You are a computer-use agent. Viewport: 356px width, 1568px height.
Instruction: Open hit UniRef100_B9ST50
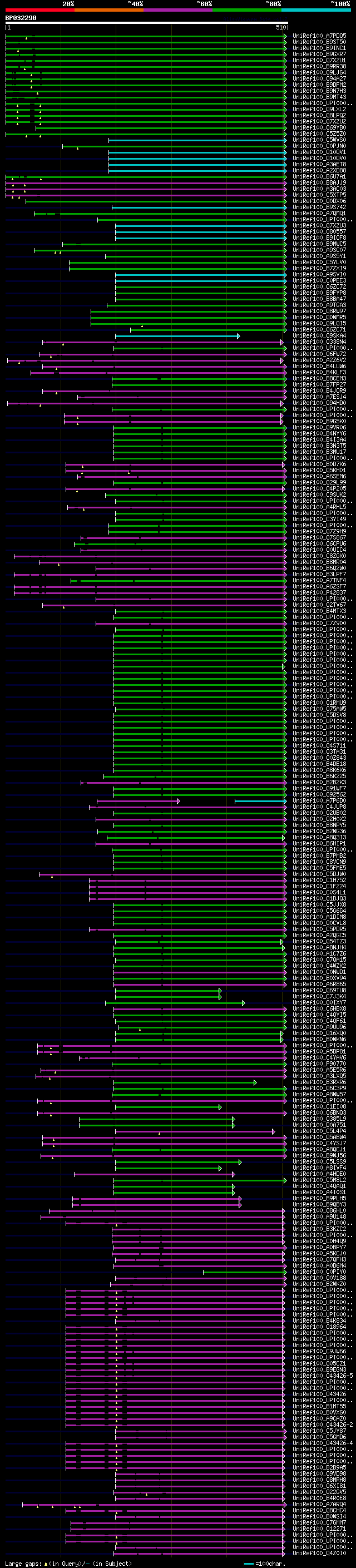(319, 42)
